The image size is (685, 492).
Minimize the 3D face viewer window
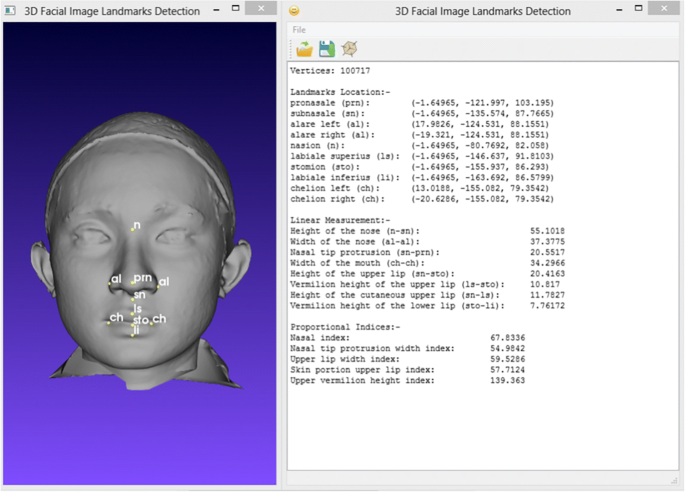[214, 9]
